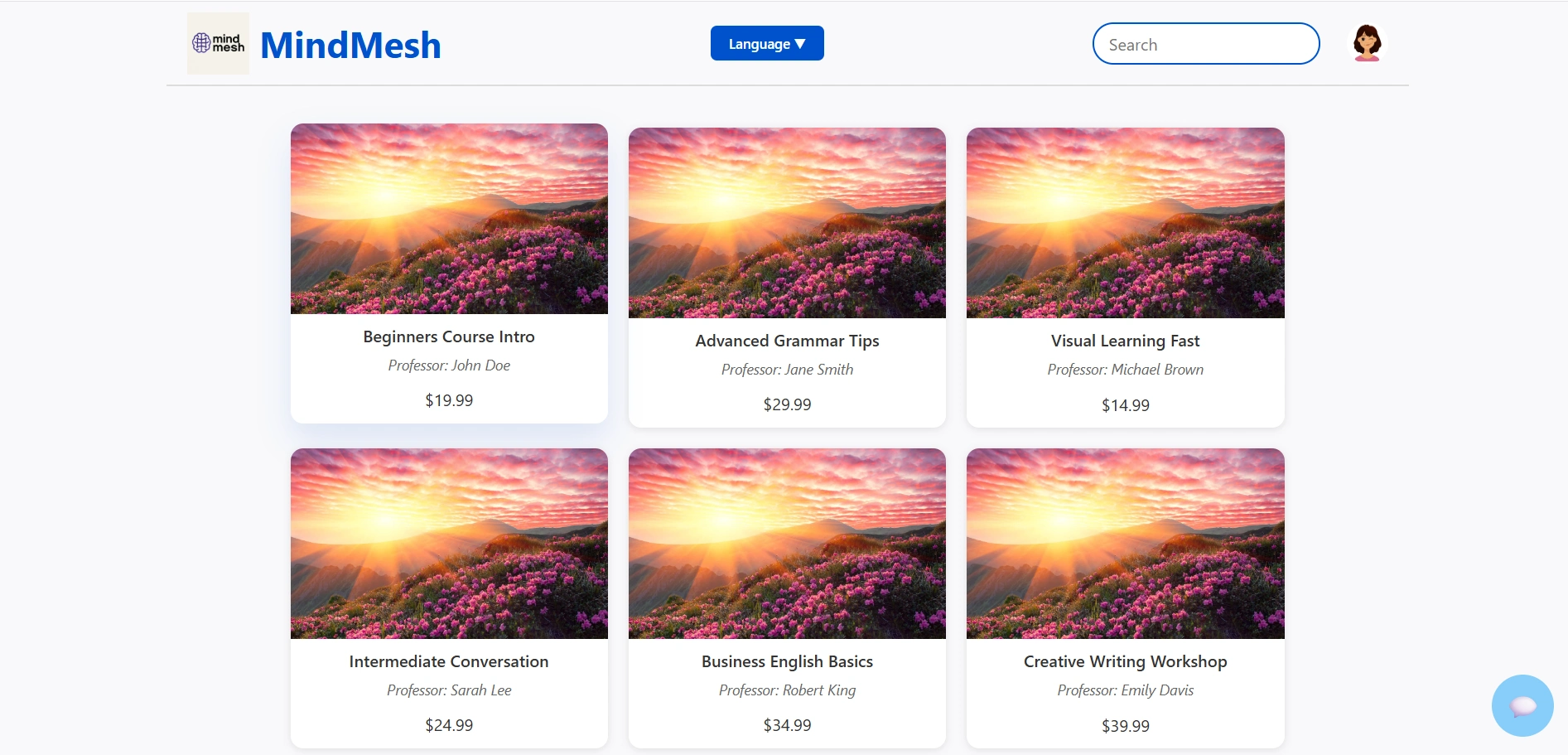Open the Advanced Grammar Tips course image
1568x755 pixels.
tap(787, 223)
